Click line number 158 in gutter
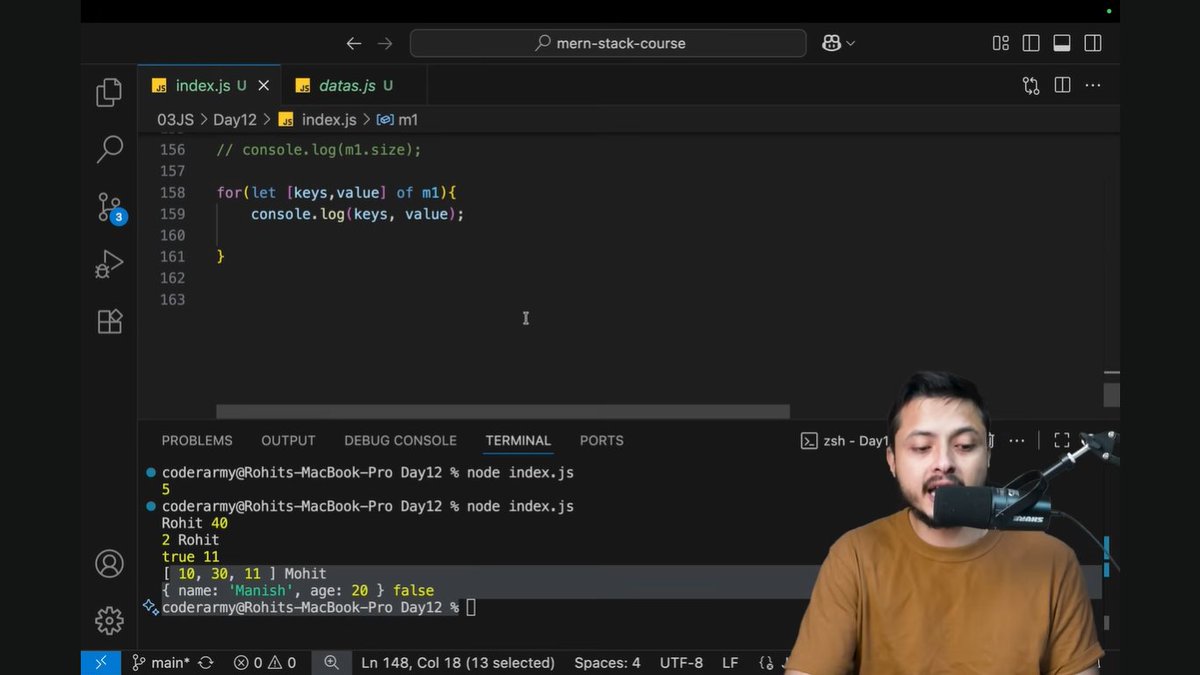 172,192
